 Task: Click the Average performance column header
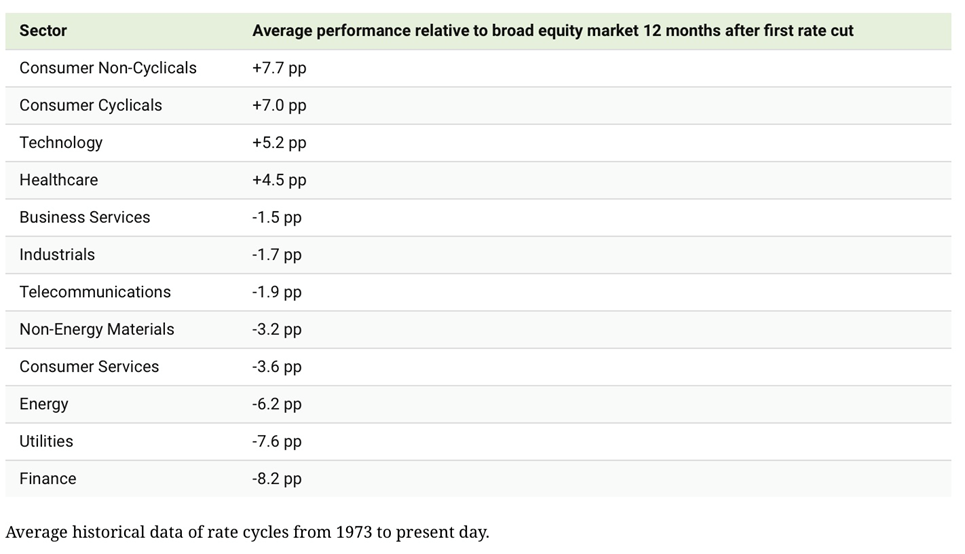[552, 30]
